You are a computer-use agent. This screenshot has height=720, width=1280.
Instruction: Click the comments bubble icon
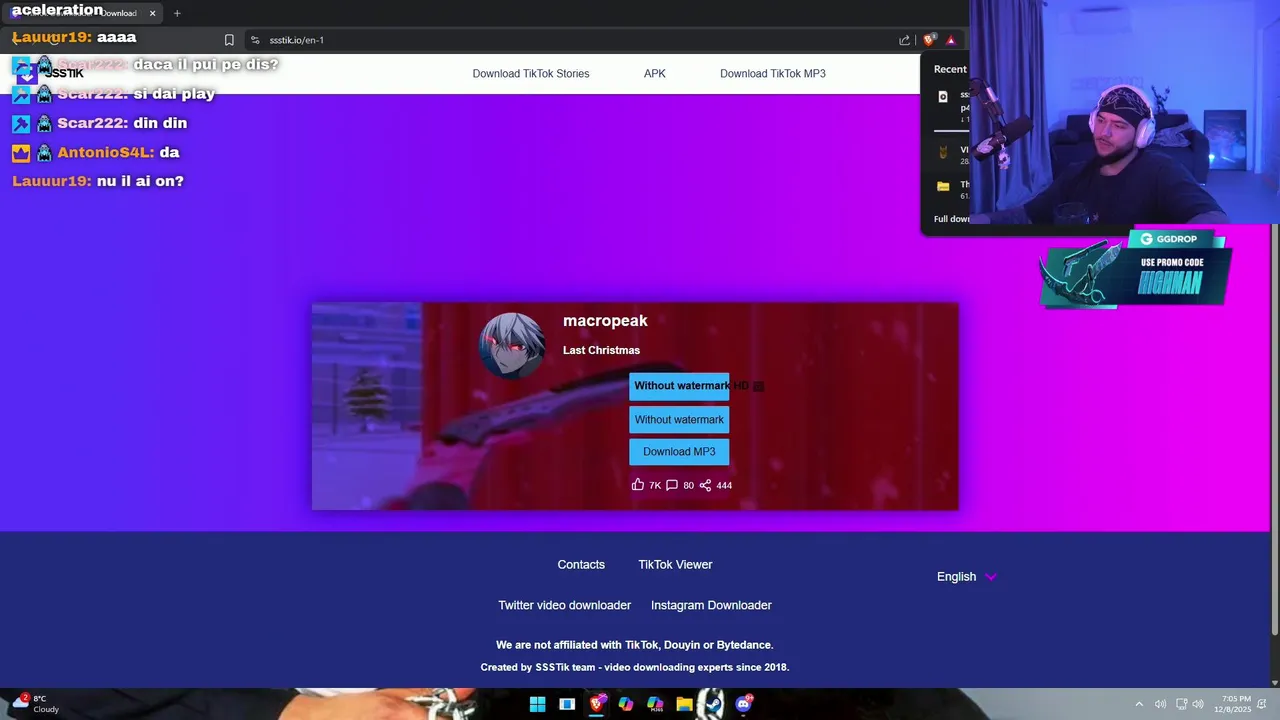[672, 485]
